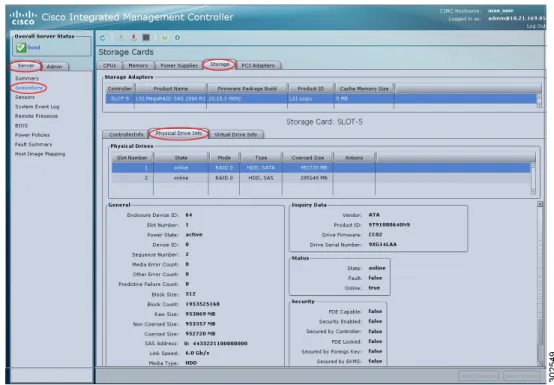Click the Physical Drives table scroll-up arrow
Screen dimensions: 554x385
point(533,165)
